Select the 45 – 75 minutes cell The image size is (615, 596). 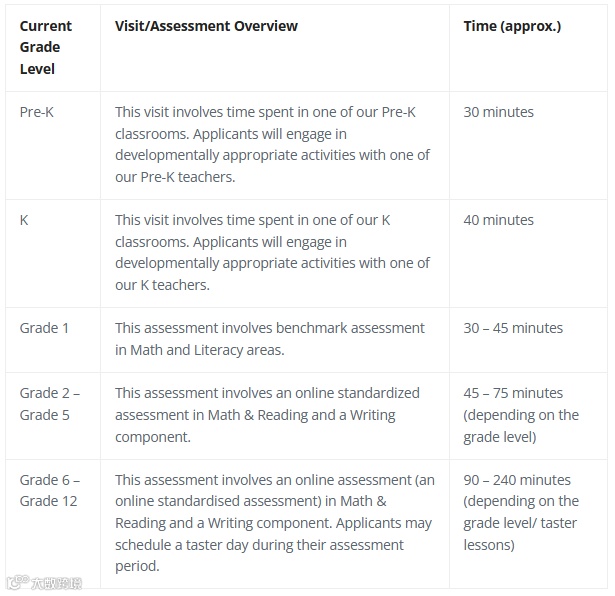tap(521, 415)
